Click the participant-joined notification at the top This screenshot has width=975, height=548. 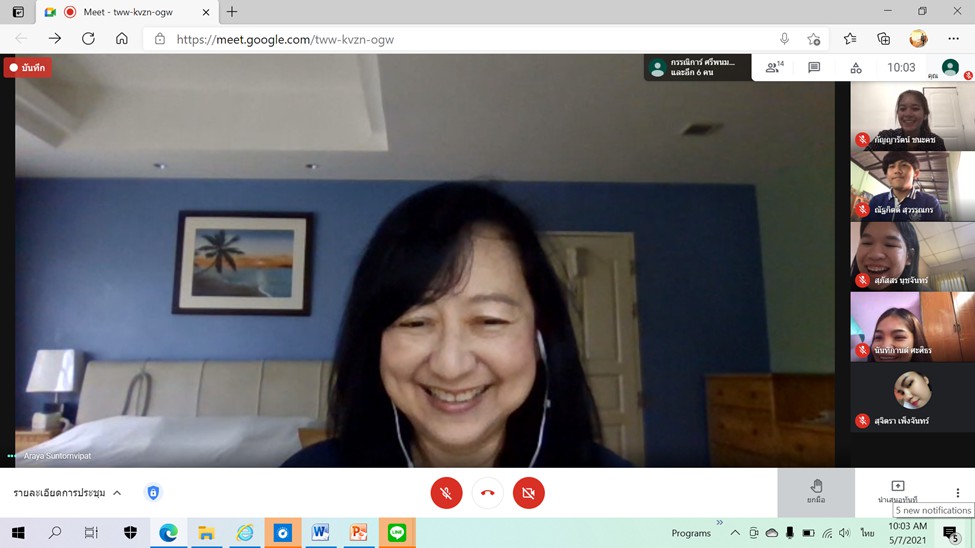tap(697, 68)
